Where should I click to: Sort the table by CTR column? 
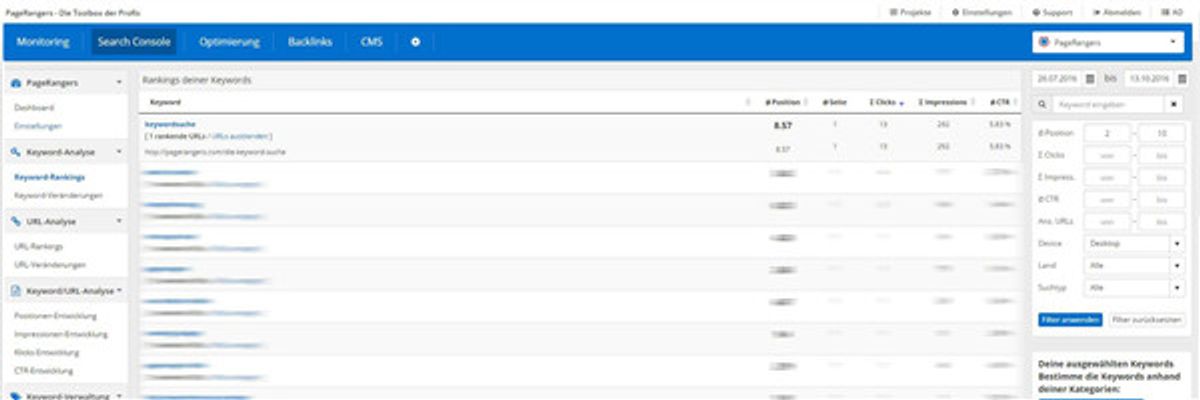[x=999, y=102]
